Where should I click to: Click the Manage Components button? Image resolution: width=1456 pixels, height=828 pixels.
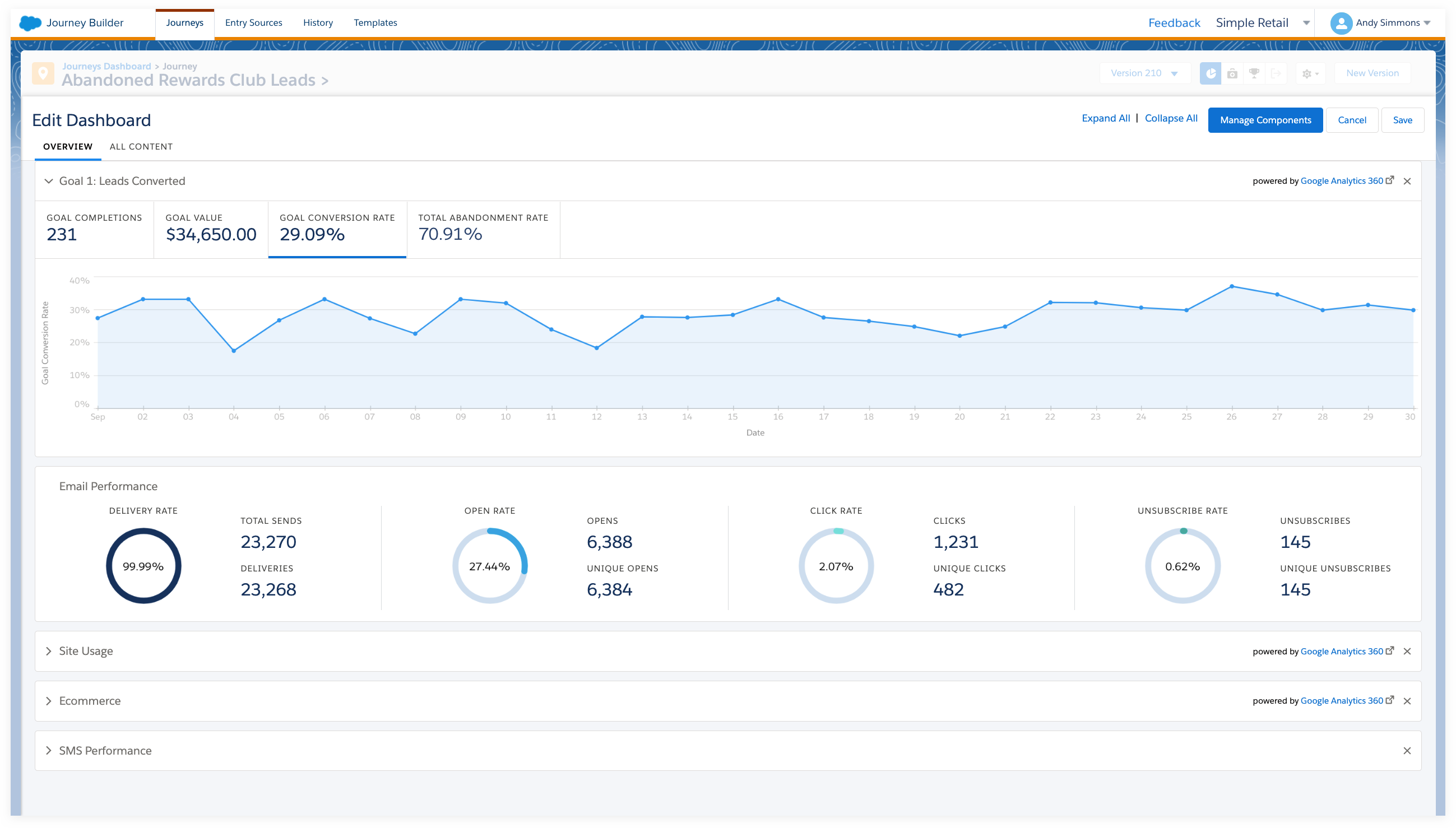[1265, 120]
